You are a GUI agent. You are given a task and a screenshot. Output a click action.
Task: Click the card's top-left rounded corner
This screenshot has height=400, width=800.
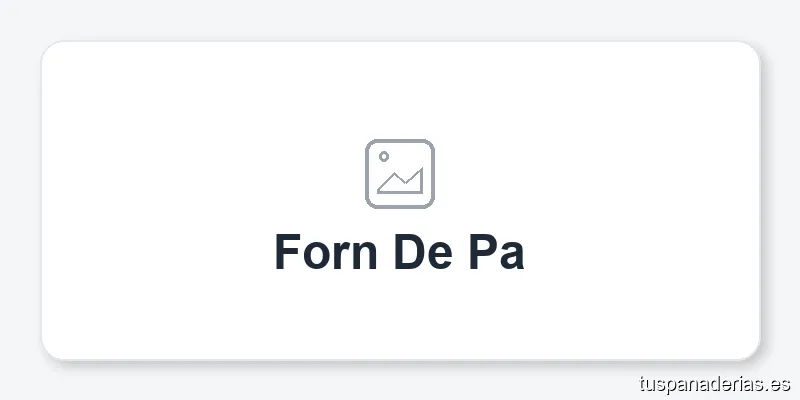click(50, 50)
